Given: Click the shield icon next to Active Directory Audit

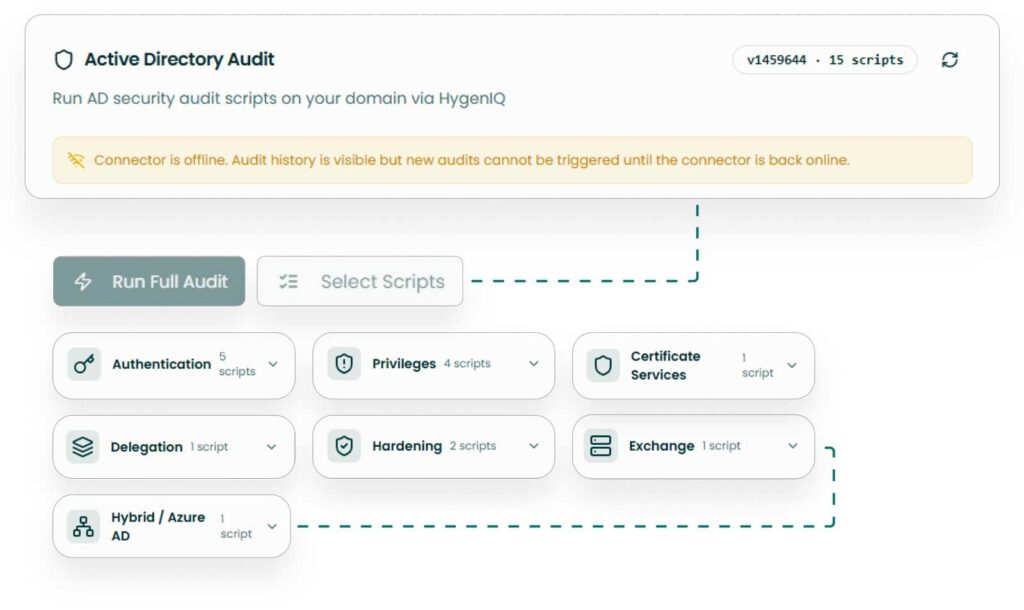Looking at the screenshot, I should point(64,60).
